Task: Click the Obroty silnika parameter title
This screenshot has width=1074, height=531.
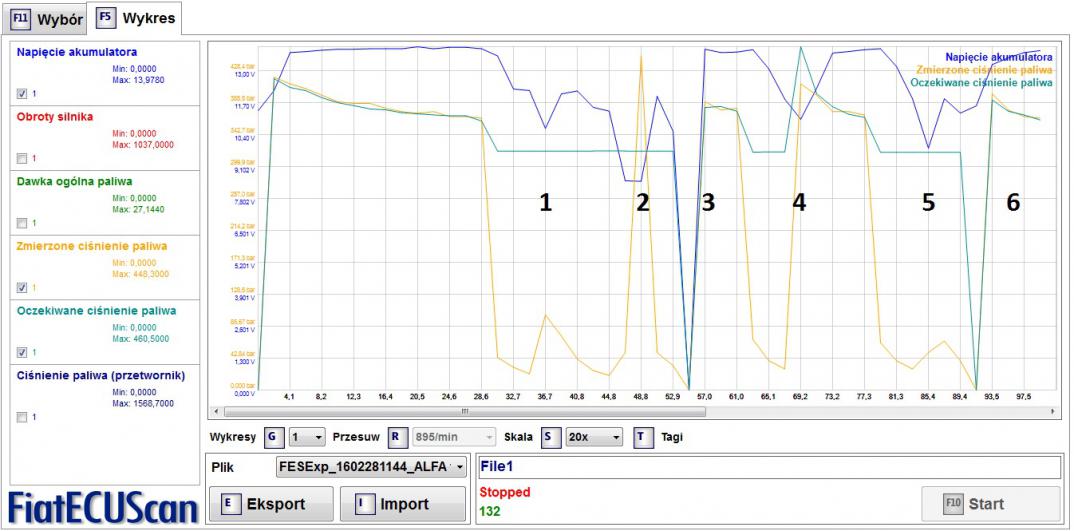Action: point(55,117)
